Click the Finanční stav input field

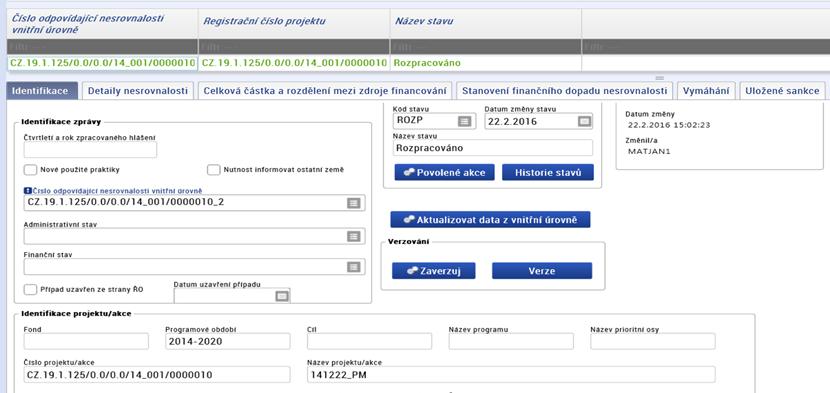coord(194,267)
